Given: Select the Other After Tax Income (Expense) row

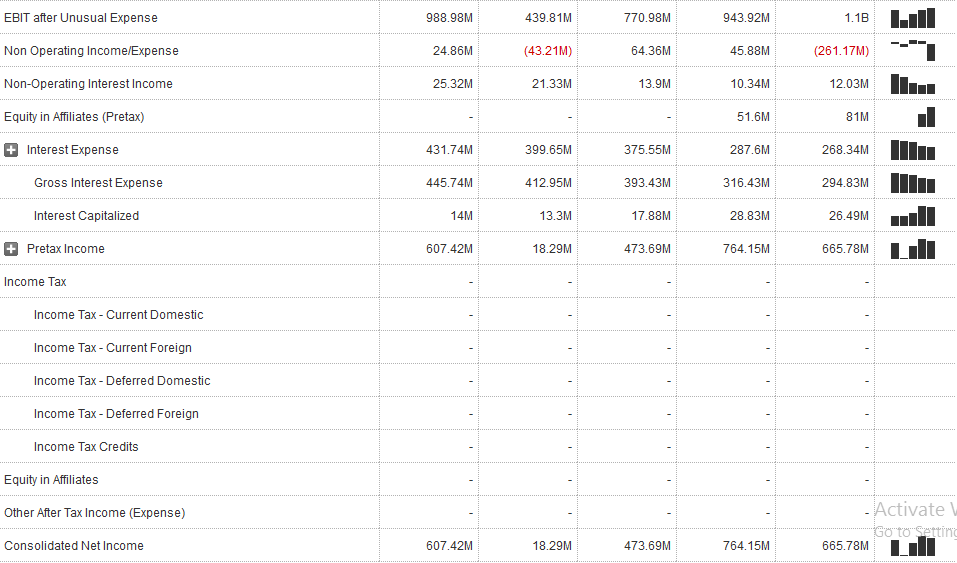Looking at the screenshot, I should tap(94, 513).
